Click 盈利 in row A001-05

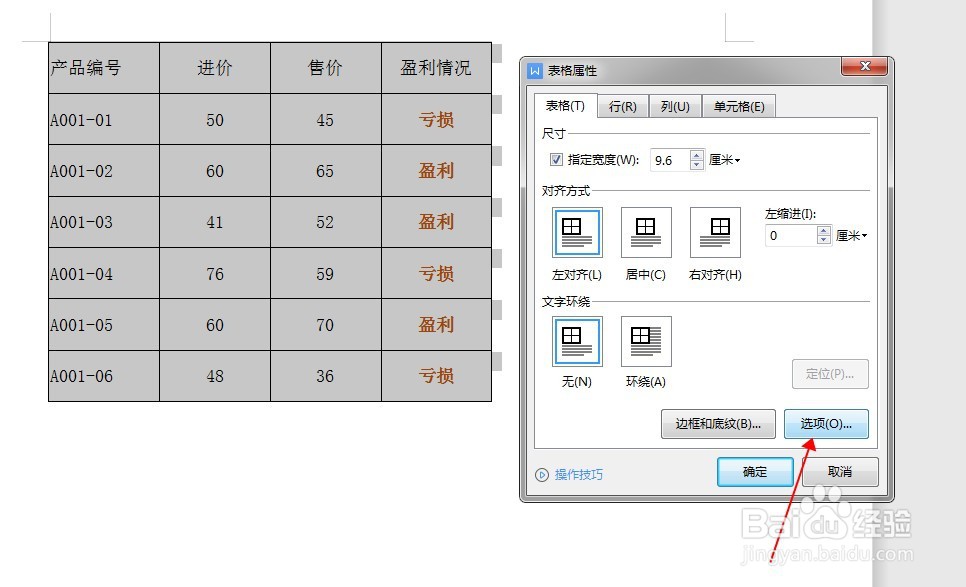click(x=436, y=325)
